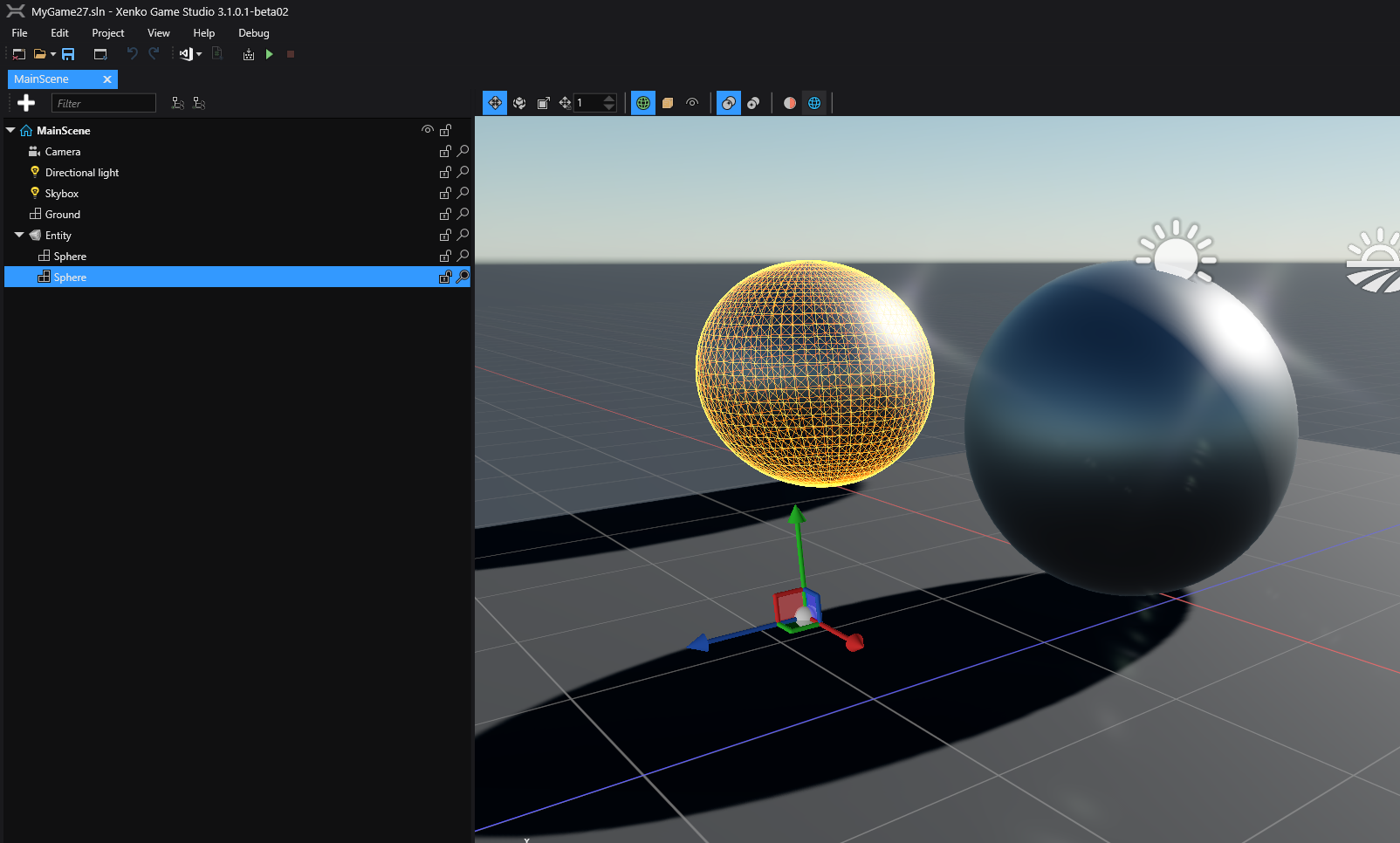Redo the last action
The width and height of the screenshot is (1400, 843).
click(154, 54)
